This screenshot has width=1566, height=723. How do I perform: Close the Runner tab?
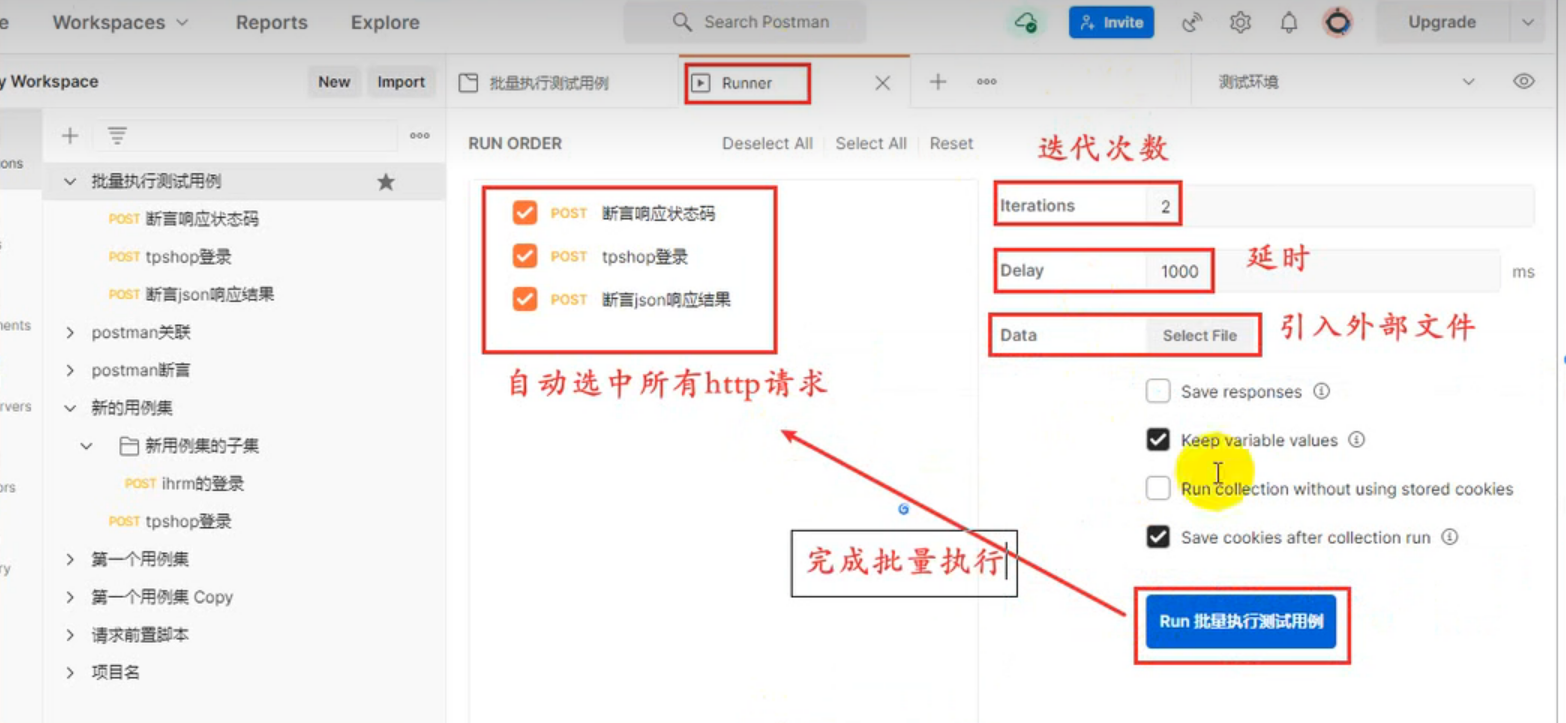pos(883,84)
